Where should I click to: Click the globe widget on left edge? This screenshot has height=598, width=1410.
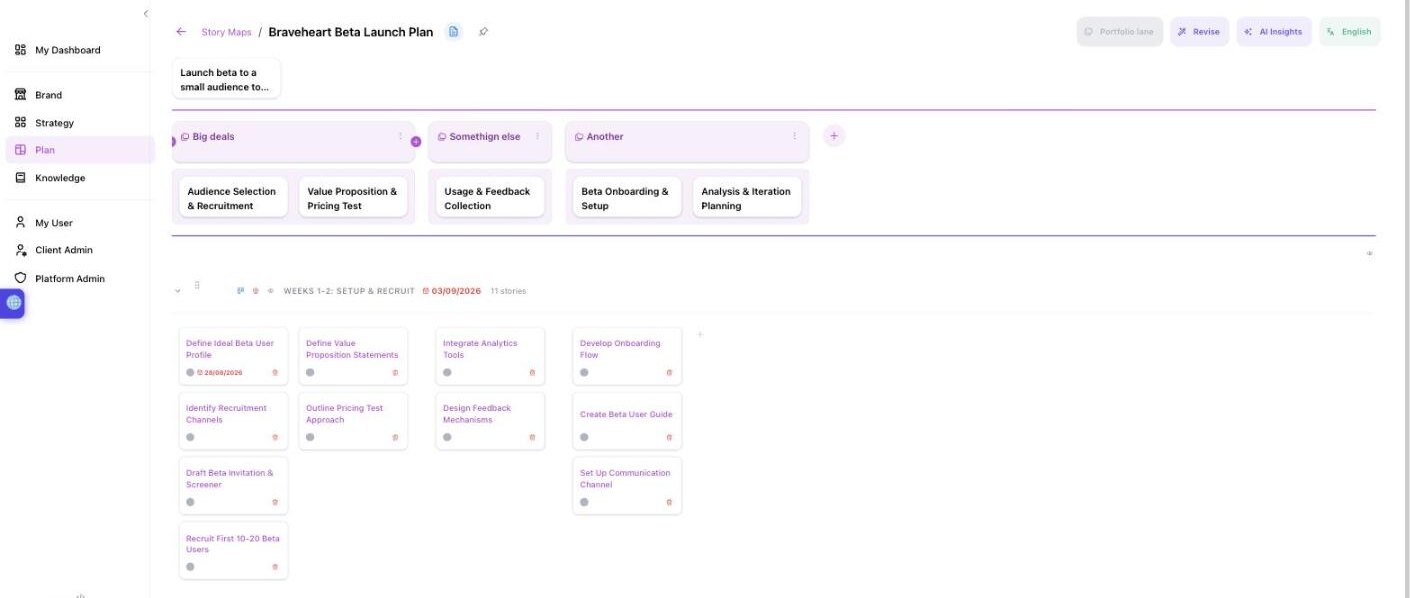pyautogui.click(x=13, y=303)
